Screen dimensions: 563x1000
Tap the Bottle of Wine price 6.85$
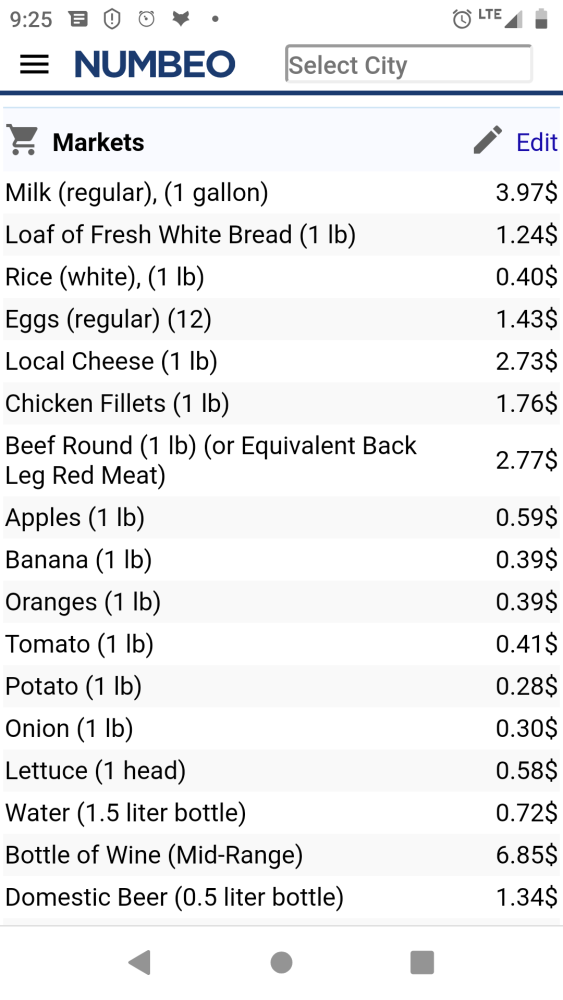[x=527, y=855]
